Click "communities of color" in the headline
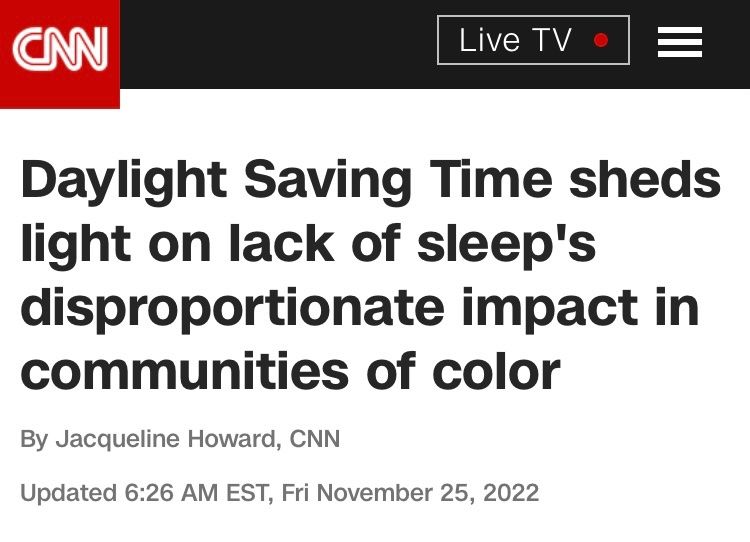Viewport: 750px width, 542px height. tap(290, 371)
